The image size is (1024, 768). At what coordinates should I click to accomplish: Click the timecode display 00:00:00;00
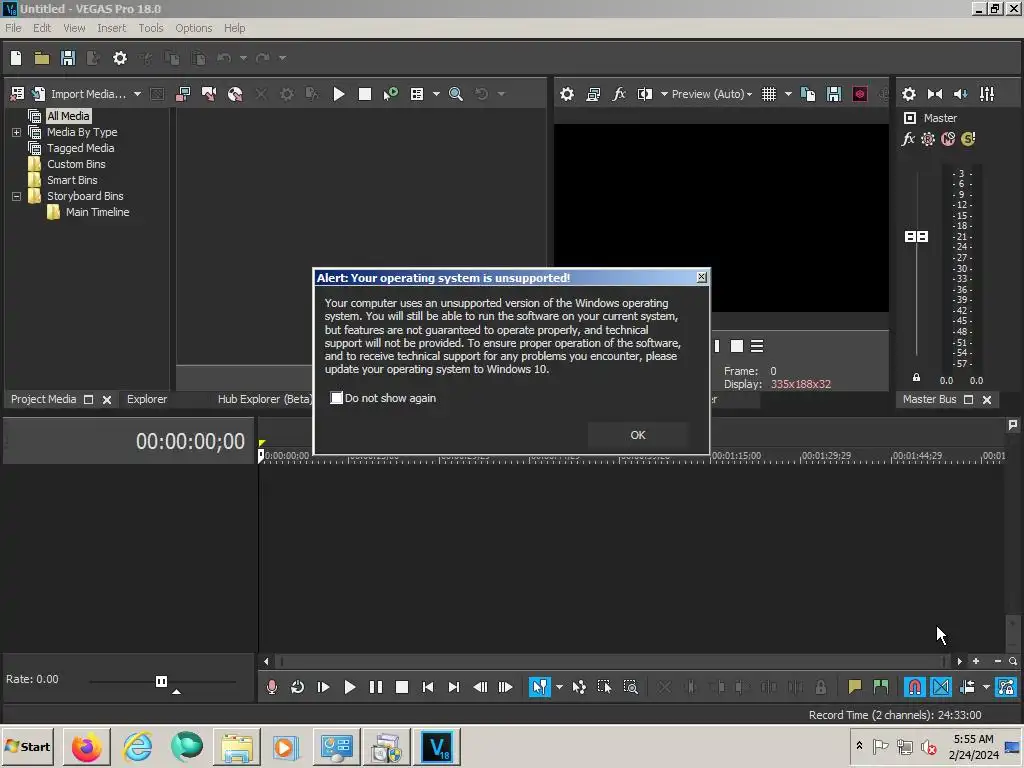coord(190,441)
